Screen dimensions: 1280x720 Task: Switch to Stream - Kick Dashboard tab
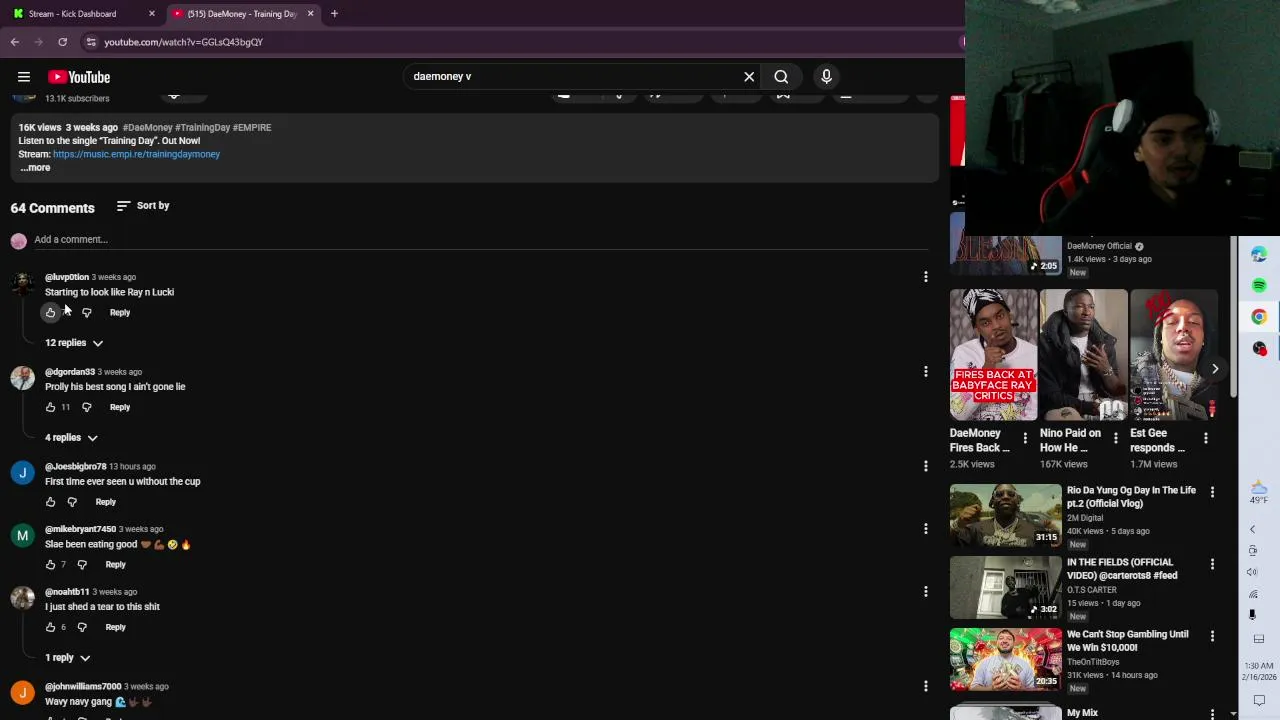coord(72,14)
